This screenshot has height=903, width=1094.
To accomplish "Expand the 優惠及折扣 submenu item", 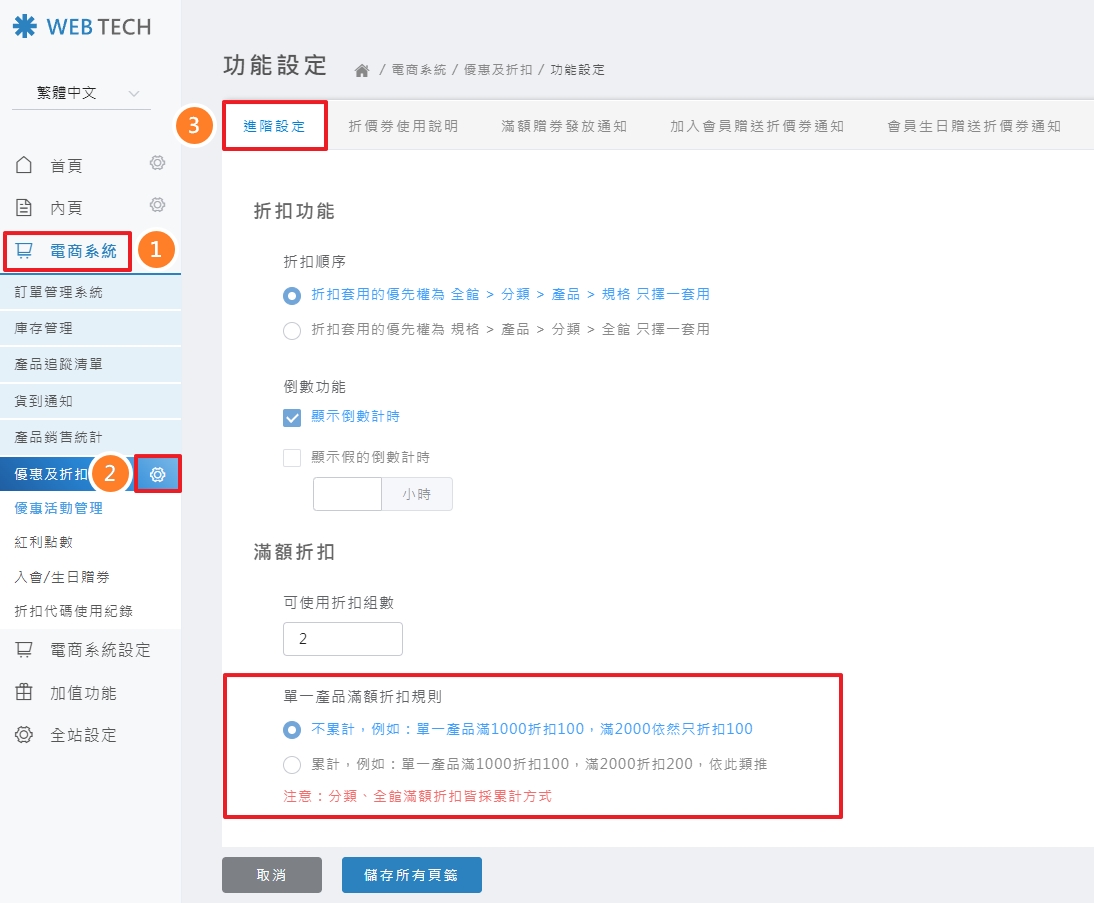I will [x=55, y=474].
